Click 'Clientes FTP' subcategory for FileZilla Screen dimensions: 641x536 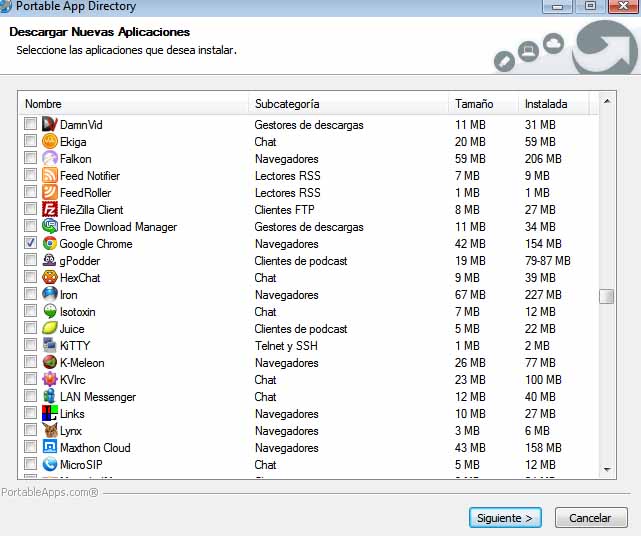pyautogui.click(x=285, y=210)
